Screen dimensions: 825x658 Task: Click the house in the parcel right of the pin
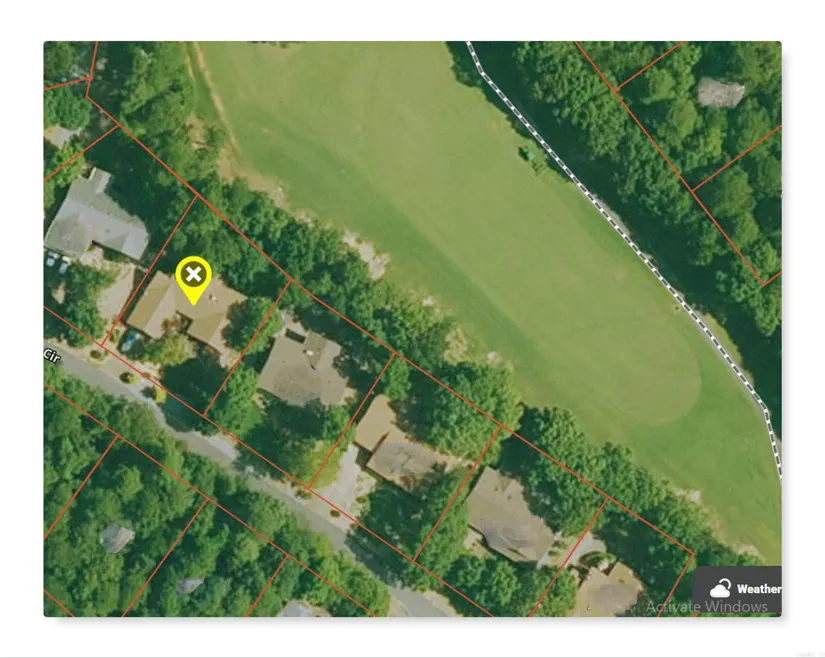point(304,368)
